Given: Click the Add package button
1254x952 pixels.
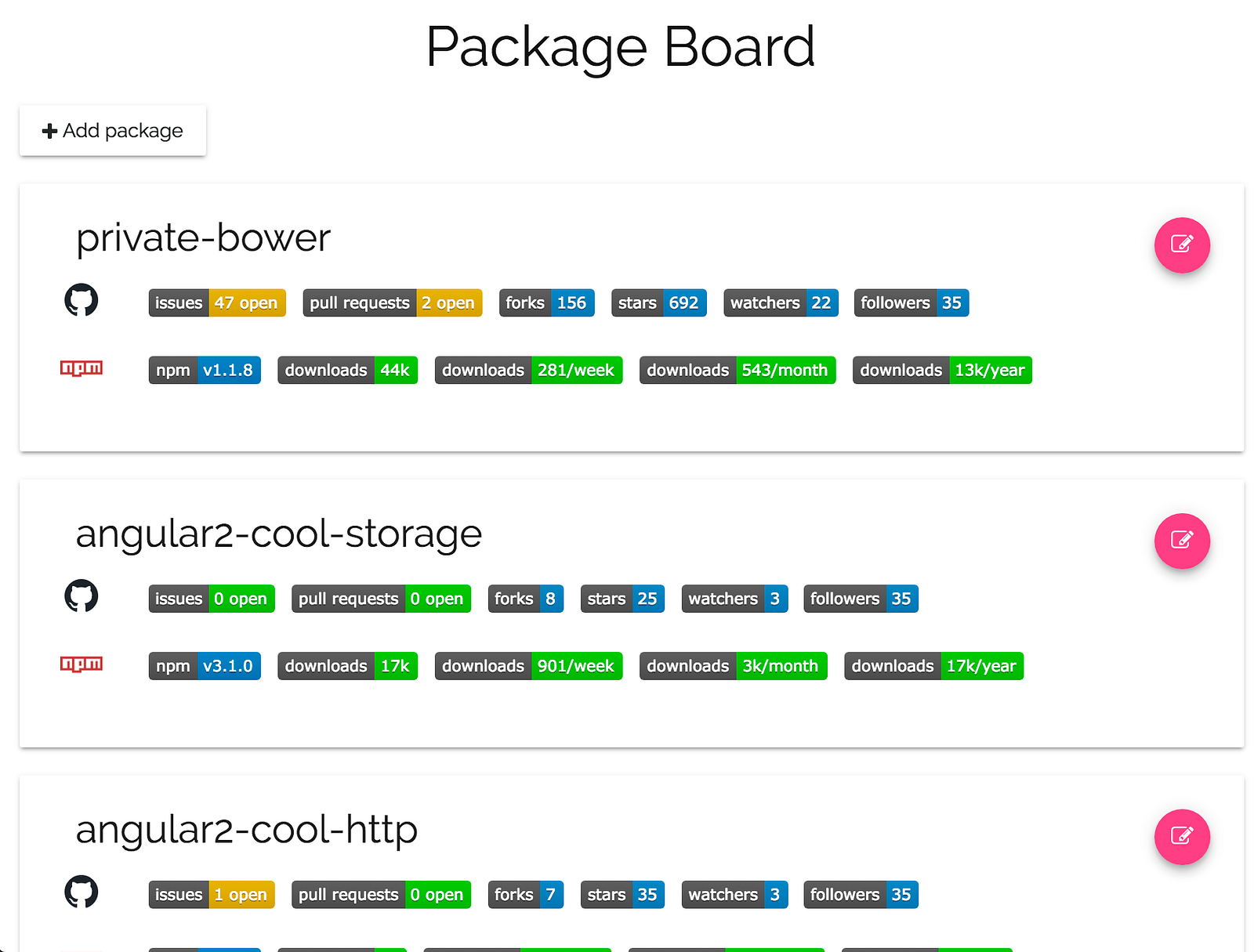Looking at the screenshot, I should (x=113, y=131).
